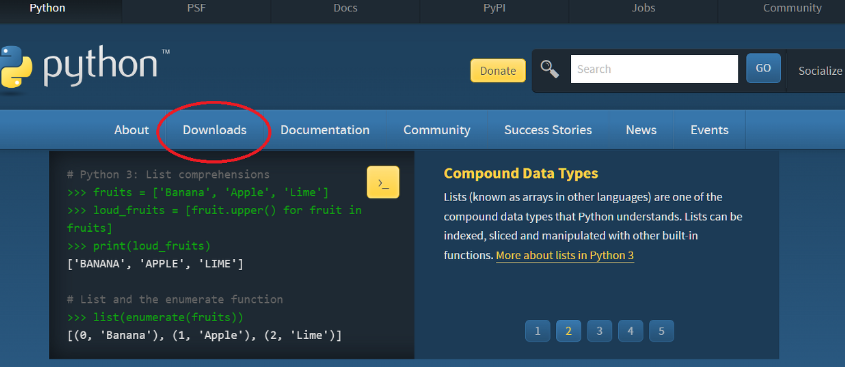Image resolution: width=845 pixels, height=367 pixels.
Task: Open the Events navigation menu
Action: click(x=710, y=130)
